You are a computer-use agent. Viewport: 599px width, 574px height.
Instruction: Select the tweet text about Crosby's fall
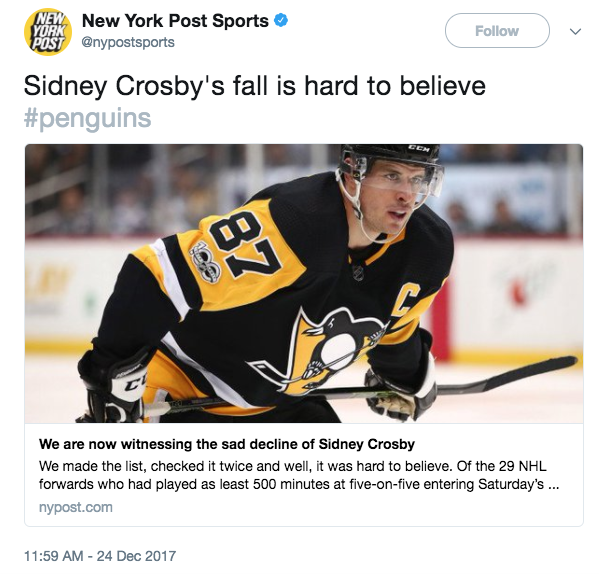(x=254, y=86)
